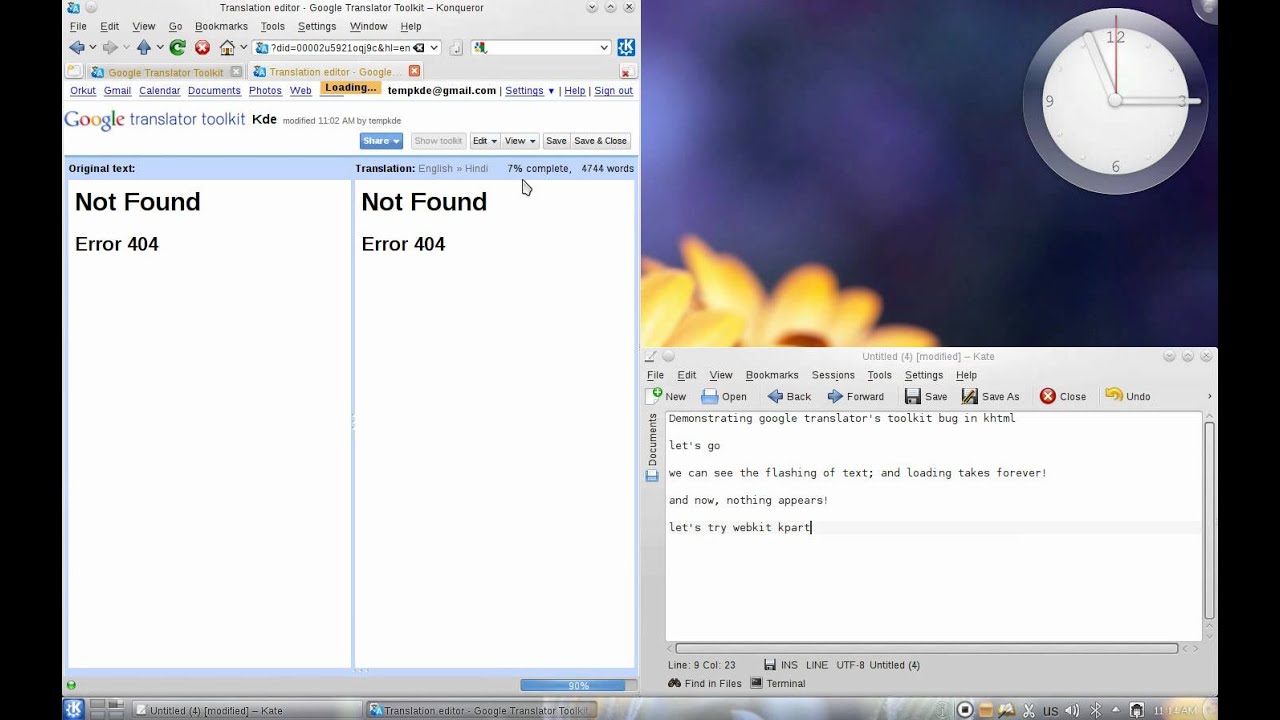Switch to Kate via taskbar entry
1280x720 pixels.
coord(246,710)
